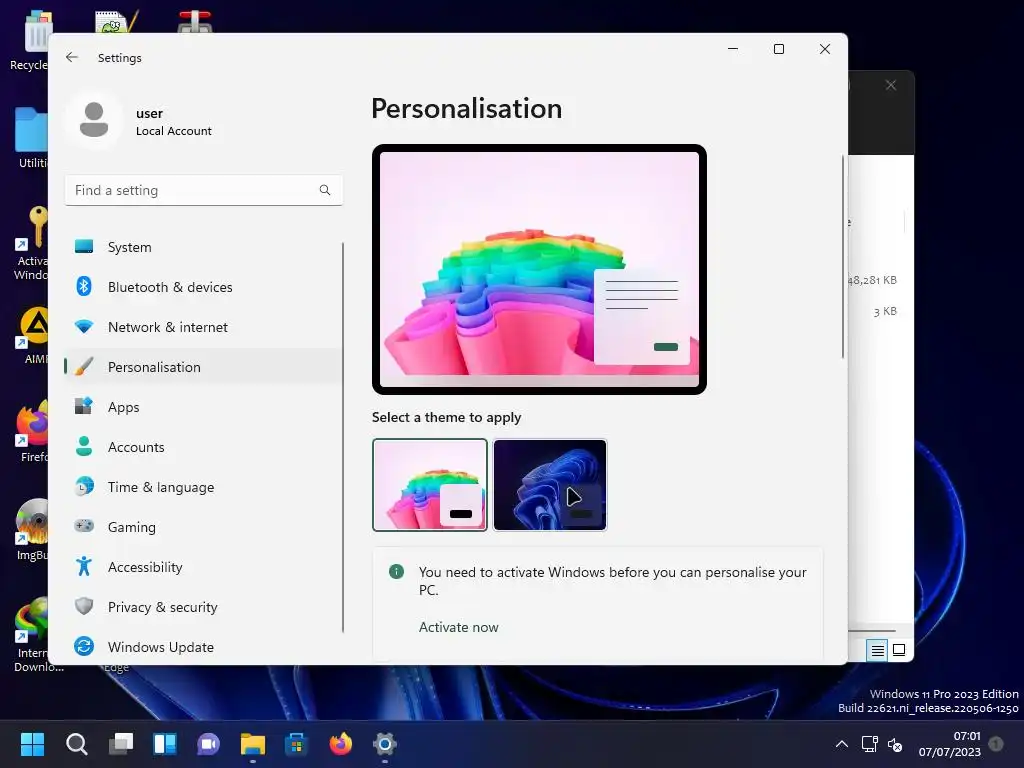The height and width of the screenshot is (768, 1024).
Task: Select the Firefox desktop shortcut
Action: click(x=31, y=431)
